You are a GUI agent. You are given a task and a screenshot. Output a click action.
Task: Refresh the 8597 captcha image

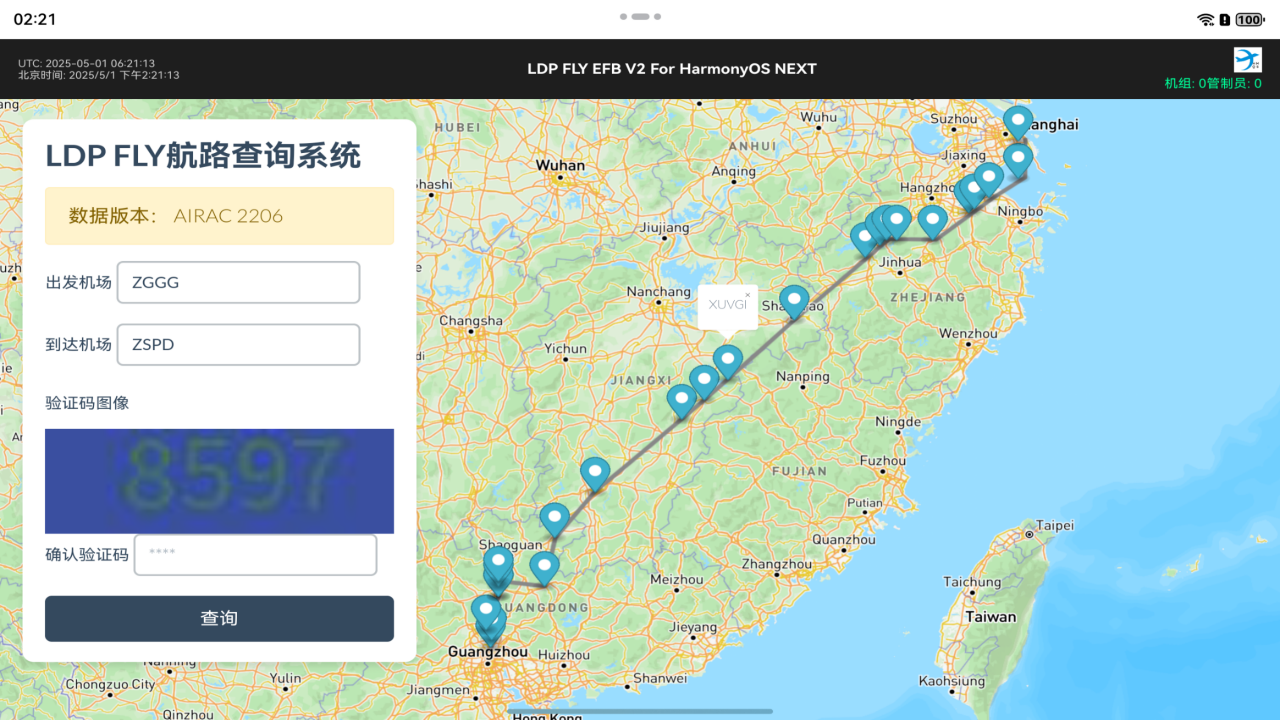(x=219, y=481)
